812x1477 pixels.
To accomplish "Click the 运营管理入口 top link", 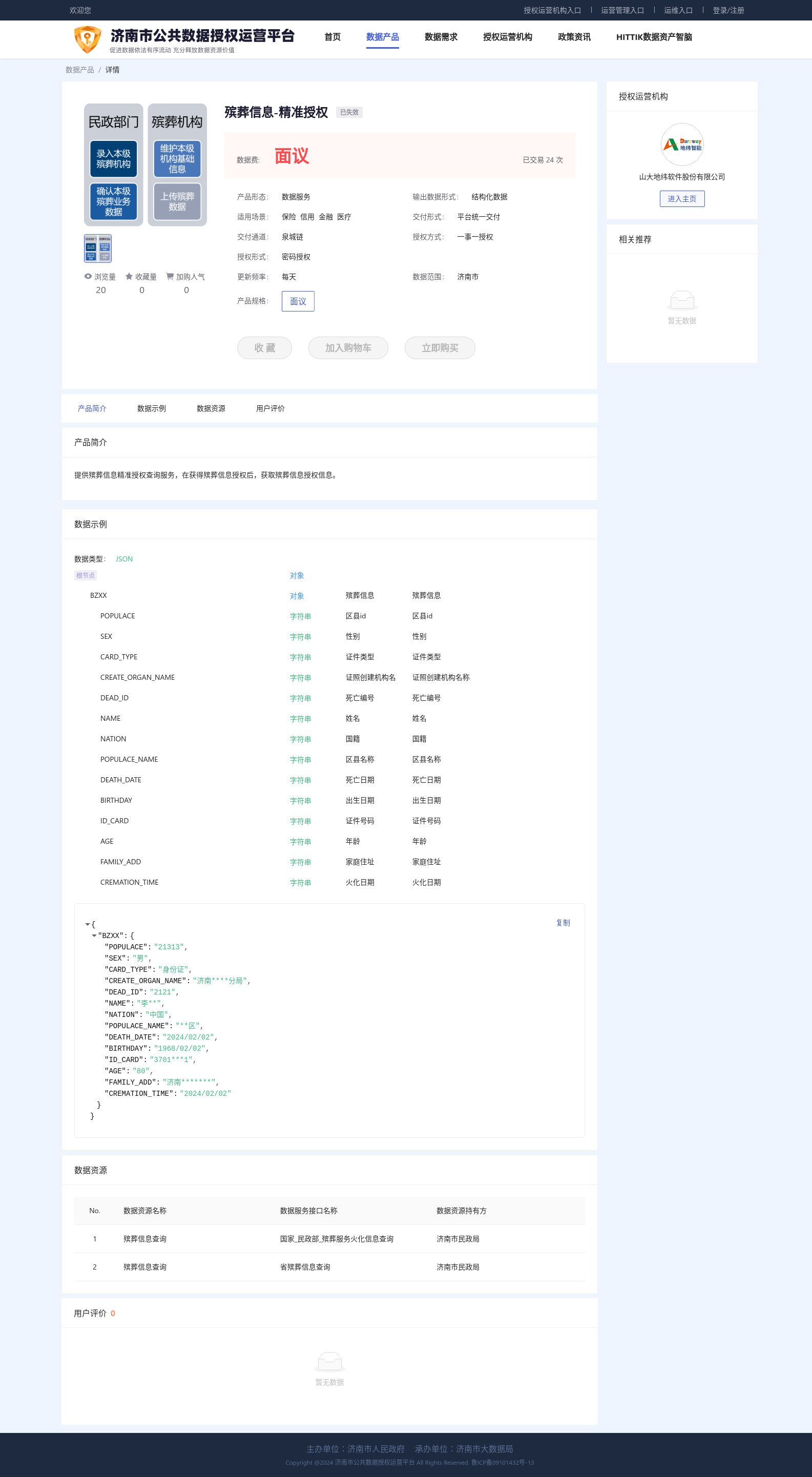I will pyautogui.click(x=622, y=10).
